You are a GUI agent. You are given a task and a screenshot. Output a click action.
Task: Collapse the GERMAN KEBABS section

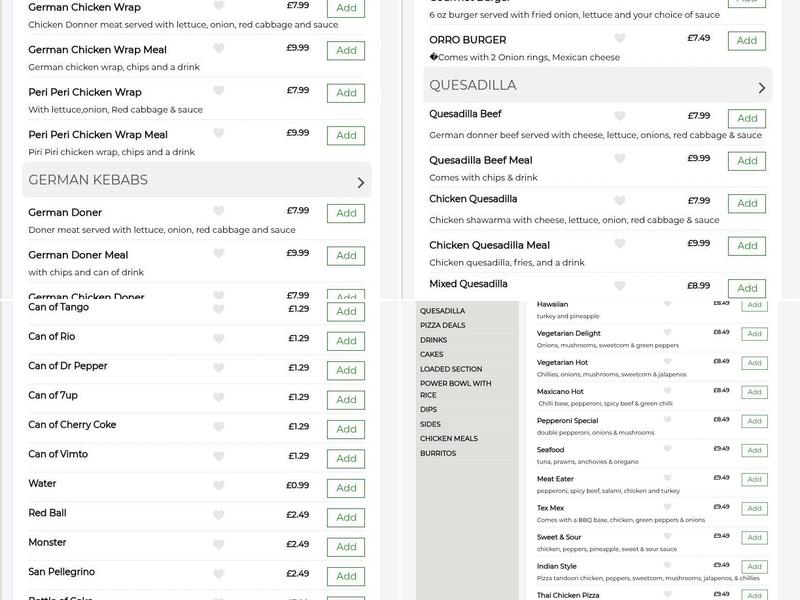point(361,182)
